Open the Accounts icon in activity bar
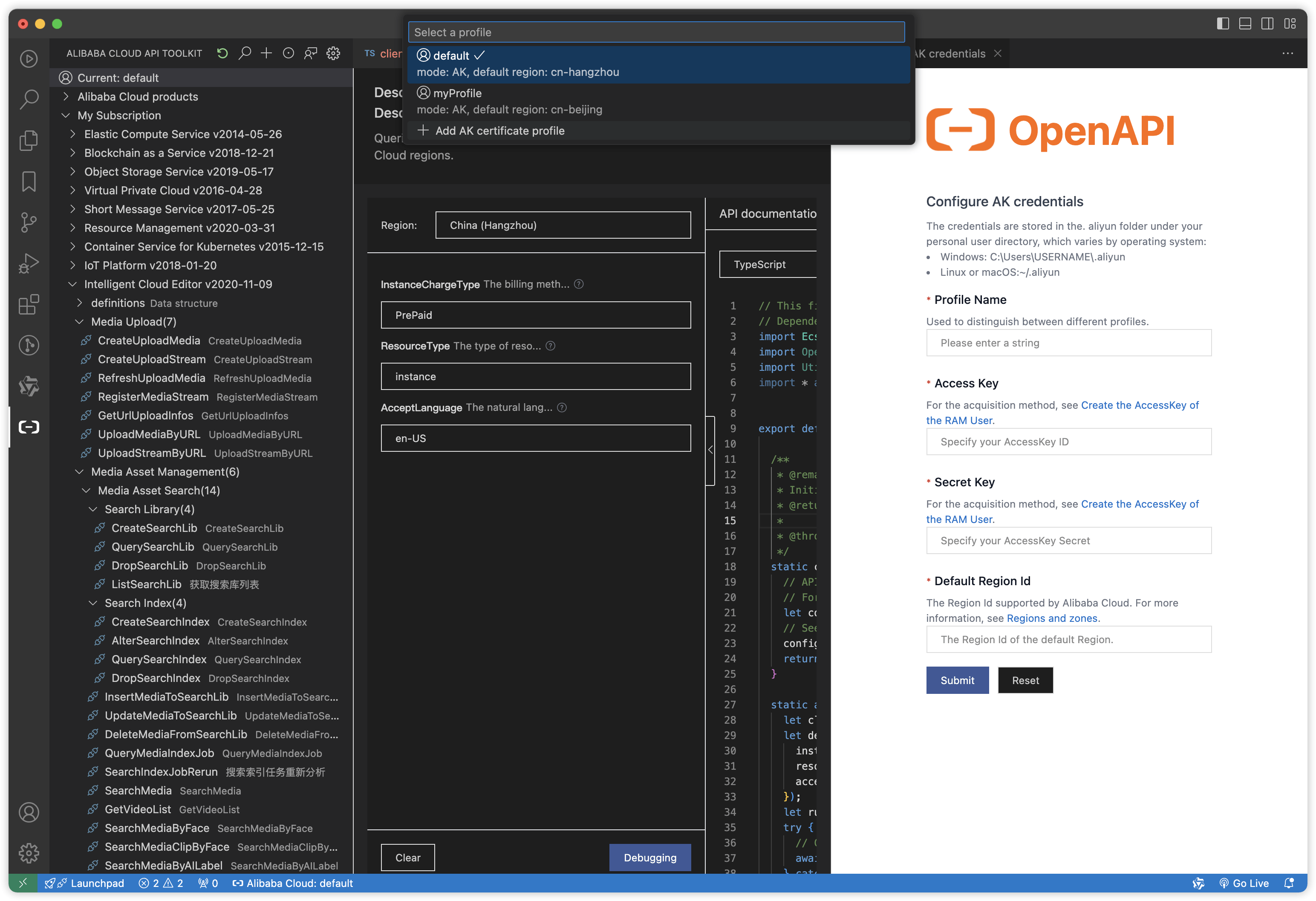Image resolution: width=1316 pixels, height=901 pixels. (x=29, y=812)
